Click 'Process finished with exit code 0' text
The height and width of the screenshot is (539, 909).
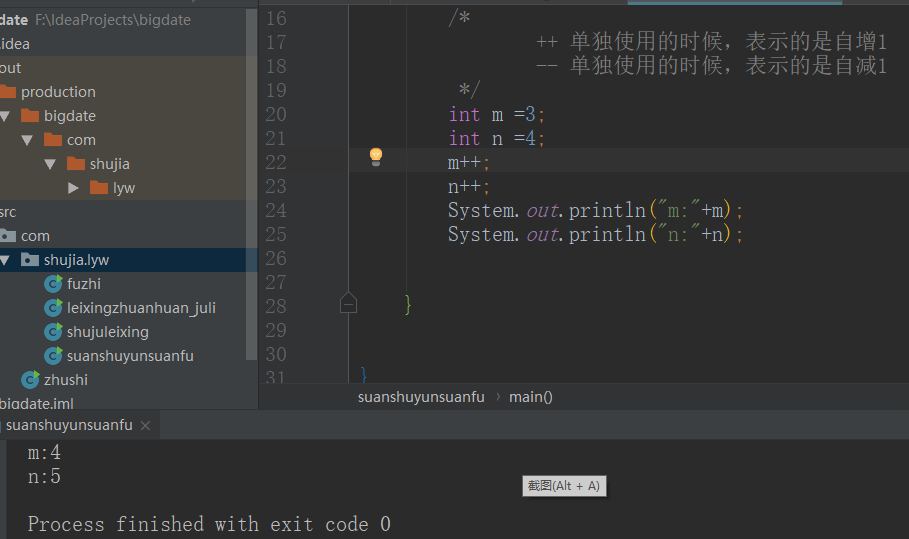click(x=209, y=525)
